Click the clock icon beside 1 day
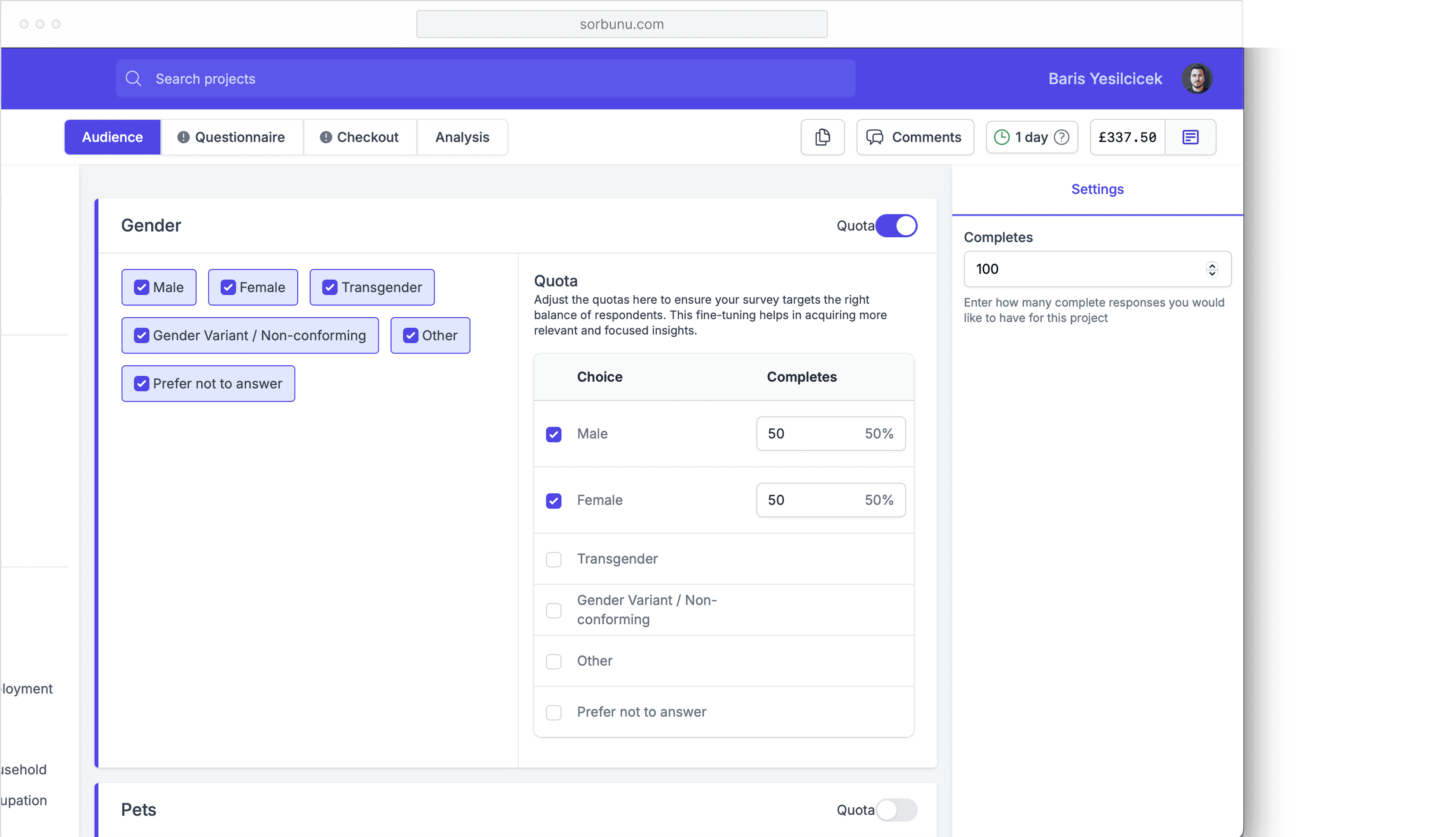 (1001, 137)
